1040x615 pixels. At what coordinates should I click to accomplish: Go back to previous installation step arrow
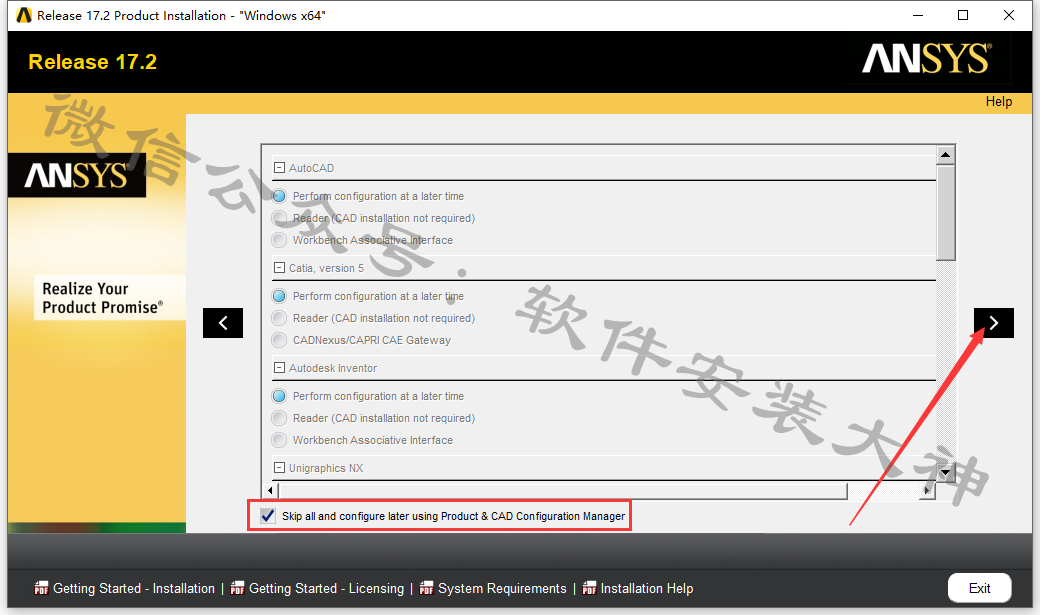coord(223,323)
